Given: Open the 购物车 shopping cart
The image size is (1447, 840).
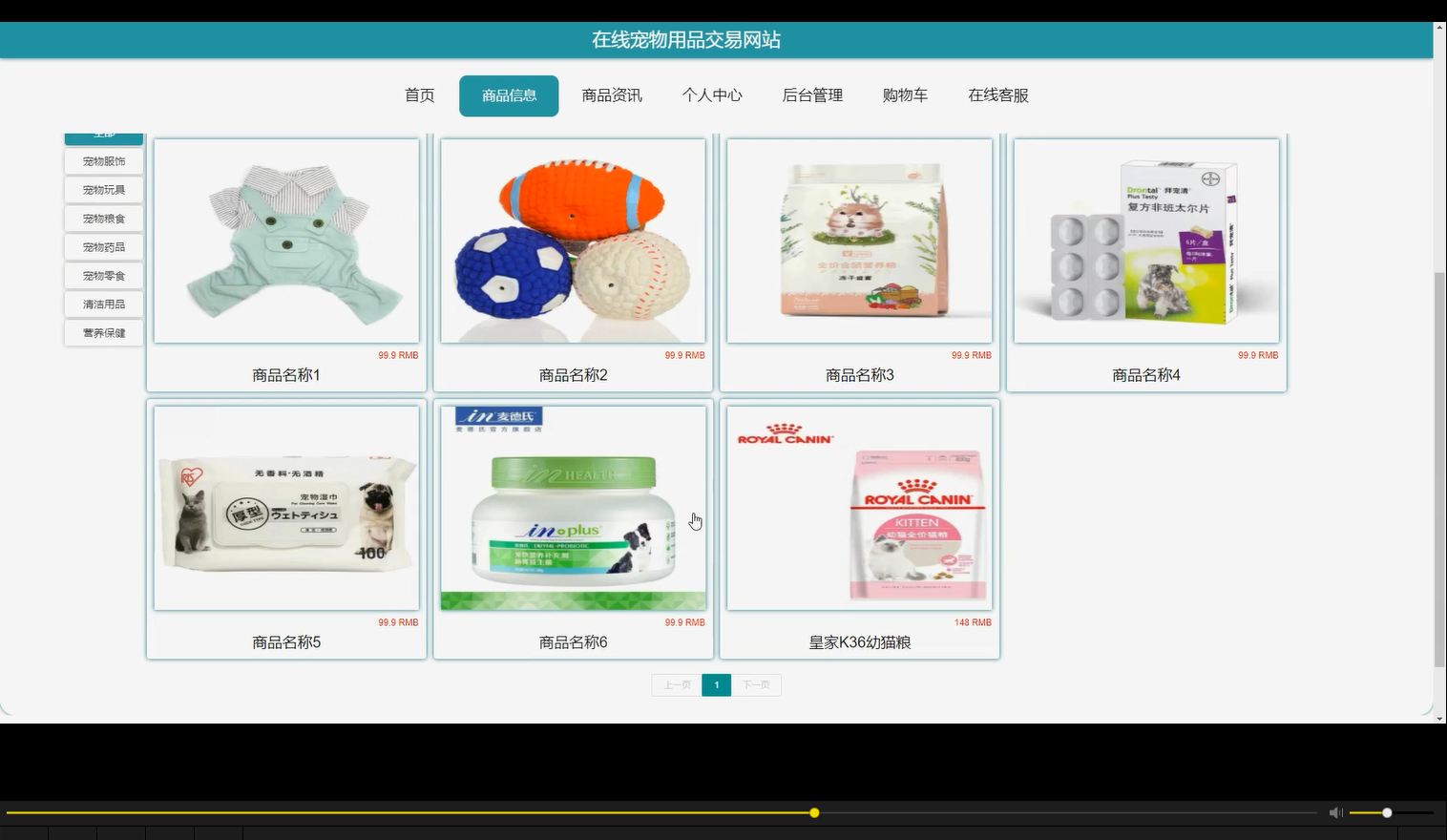Looking at the screenshot, I should tap(905, 94).
